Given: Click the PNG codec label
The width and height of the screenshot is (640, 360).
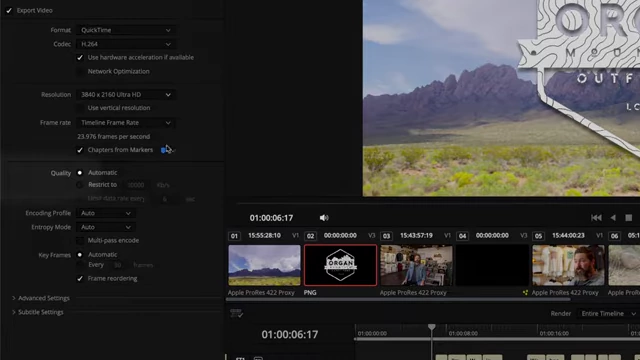Looking at the screenshot, I should [x=310, y=293].
